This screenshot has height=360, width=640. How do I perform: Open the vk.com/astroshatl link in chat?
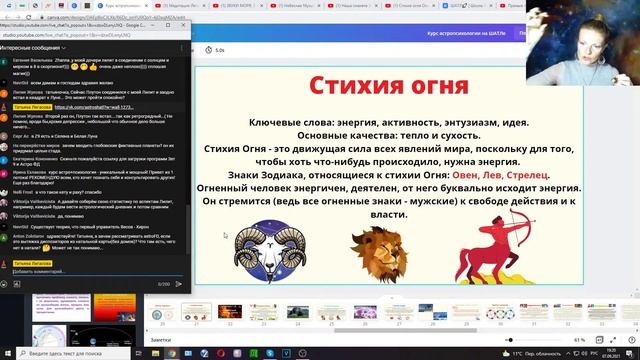(94, 107)
